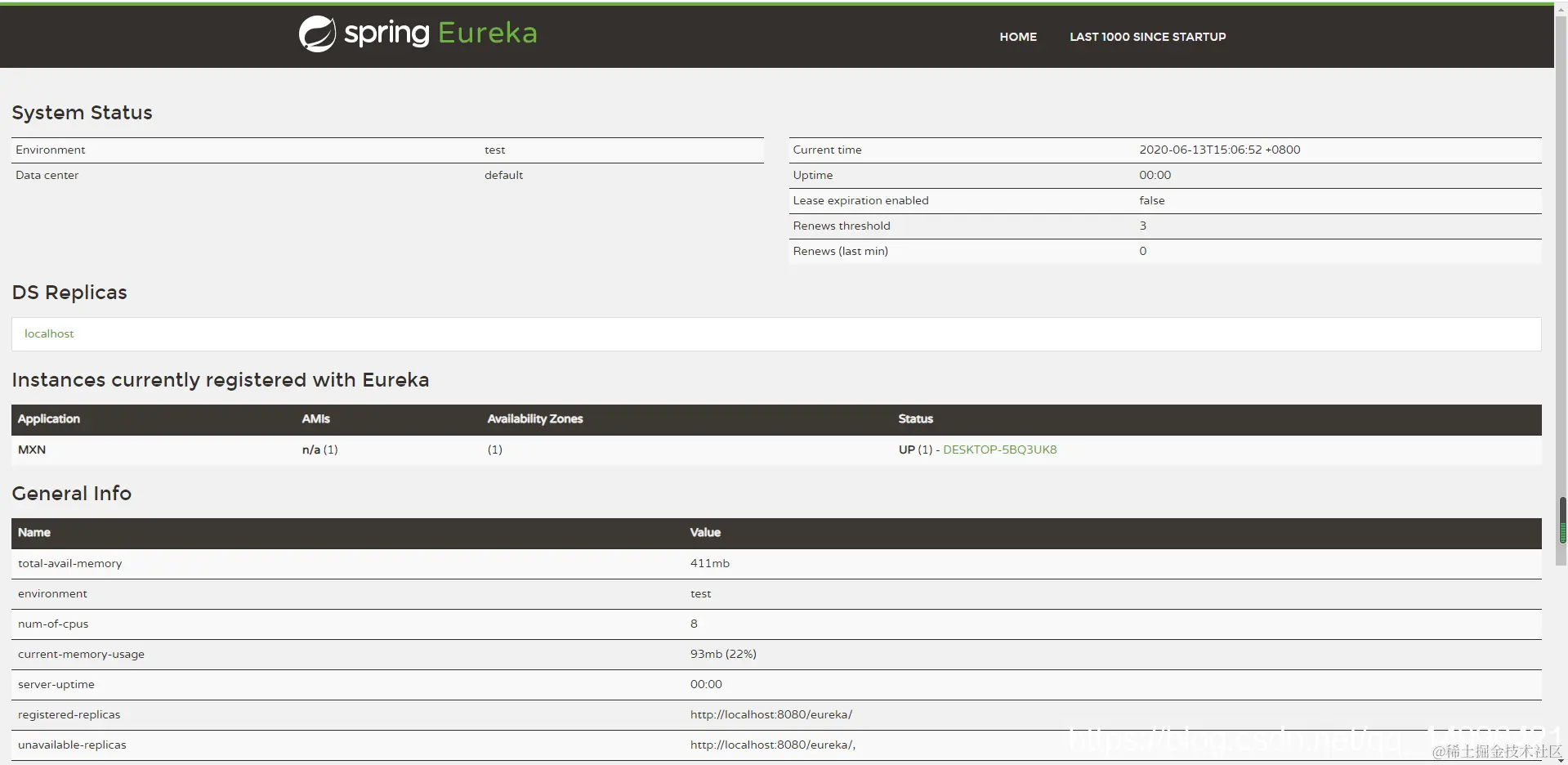1568x765 pixels.
Task: Select the 411mb memory value
Action: [x=709, y=563]
